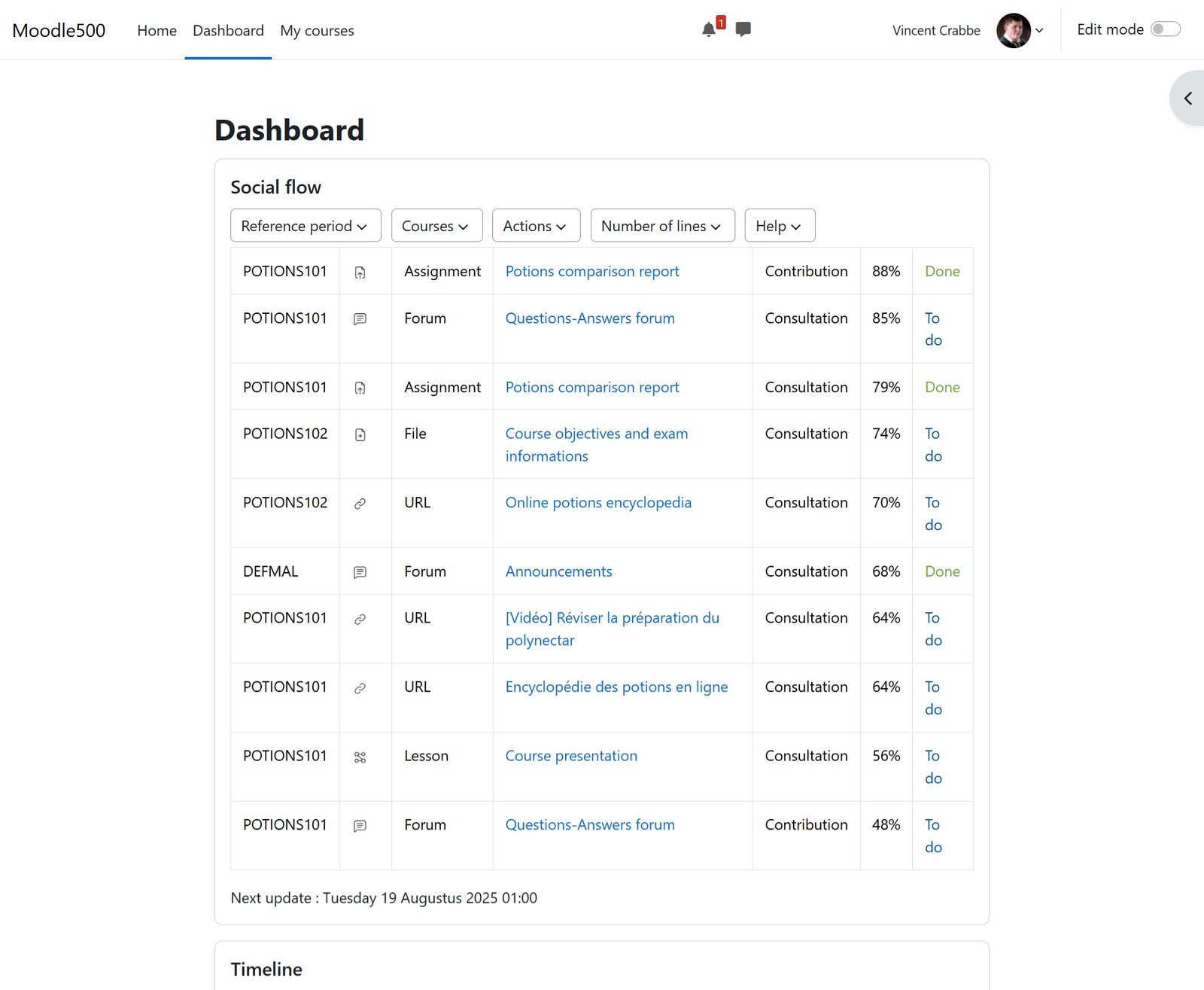Expand the user menu chevron
Screen dimensions: 1204x990
pyautogui.click(x=1039, y=31)
